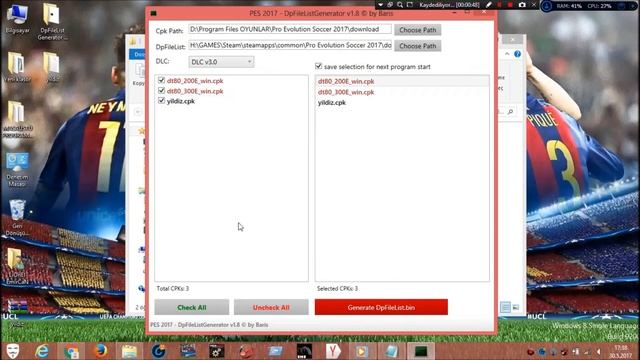640x360 pixels.
Task: Click the dark green DpFileListGenerator taskbar icon
Action: [420, 351]
